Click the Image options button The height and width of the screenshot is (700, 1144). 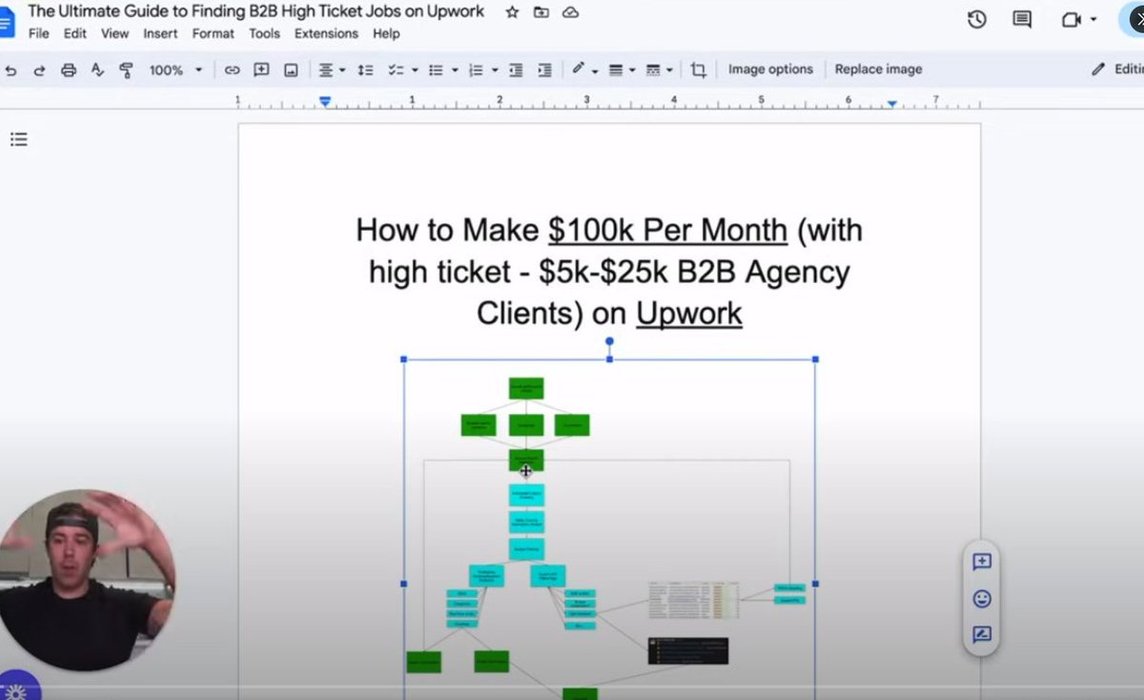[x=770, y=69]
